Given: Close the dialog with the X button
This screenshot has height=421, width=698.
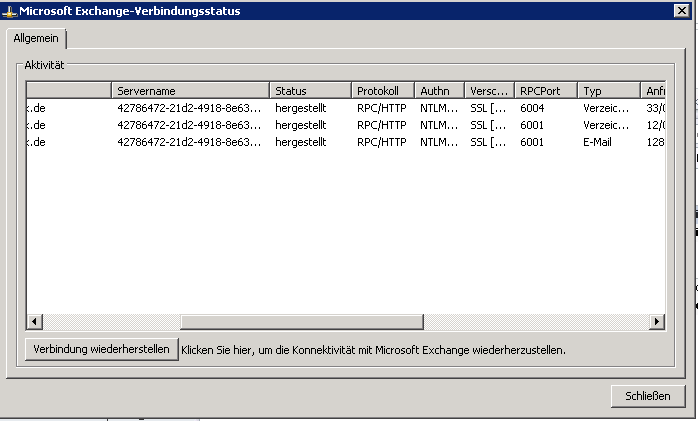Looking at the screenshot, I should click(682, 10).
